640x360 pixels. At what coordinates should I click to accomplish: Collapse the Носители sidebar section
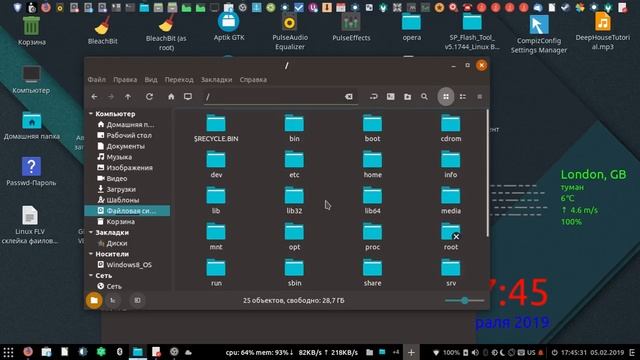pyautogui.click(x=91, y=254)
